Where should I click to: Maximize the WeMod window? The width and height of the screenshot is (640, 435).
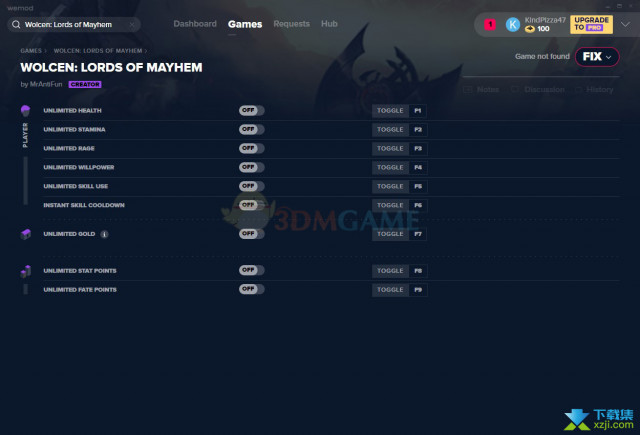click(x=619, y=6)
